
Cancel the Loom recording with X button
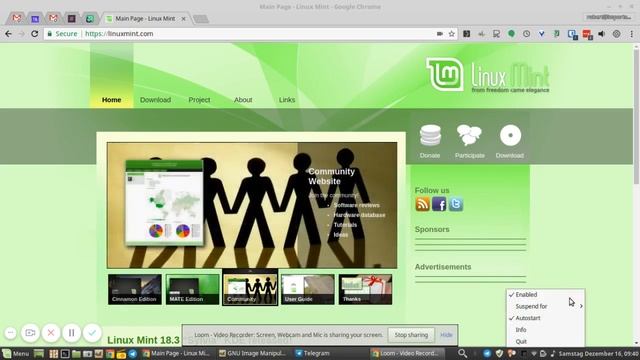click(x=51, y=333)
